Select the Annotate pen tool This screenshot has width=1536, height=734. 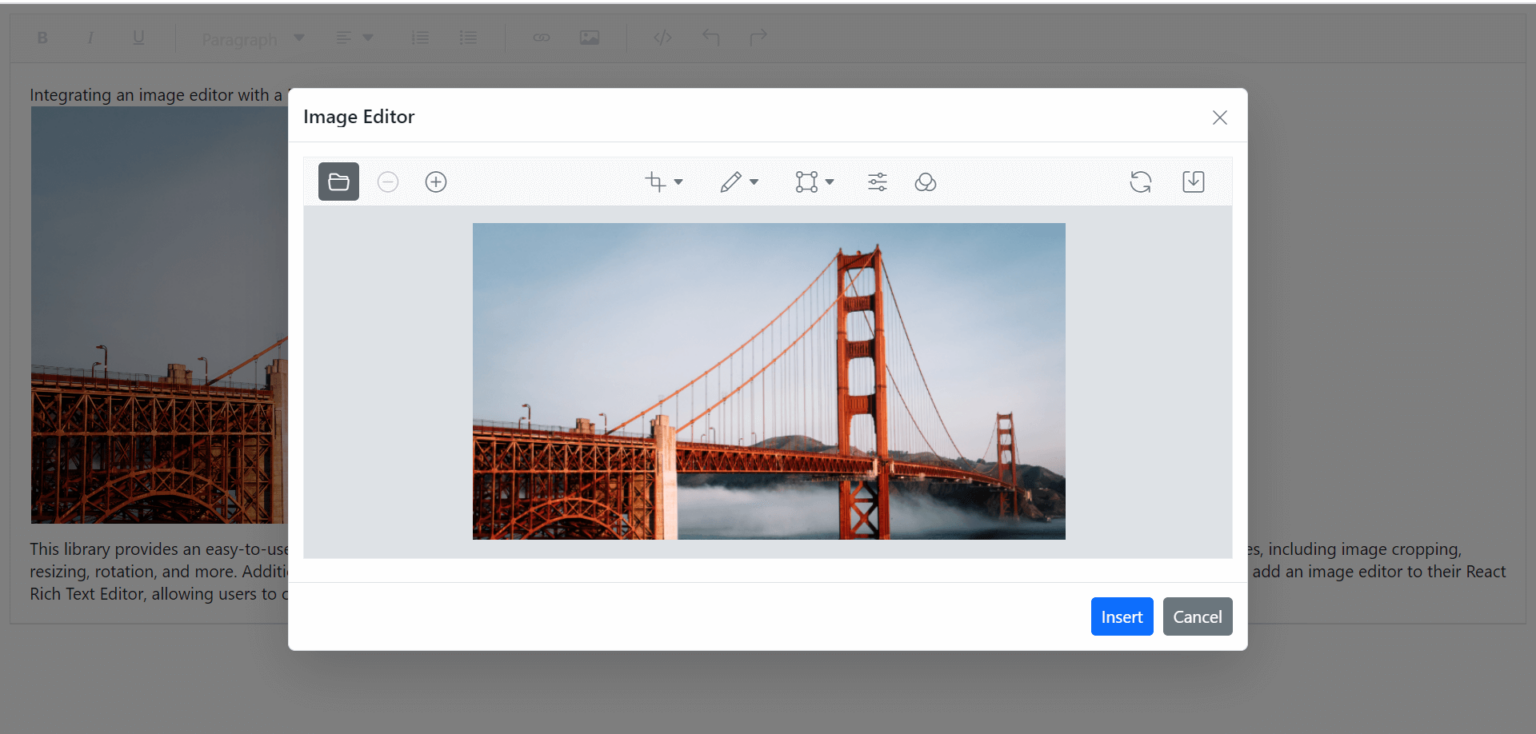click(x=732, y=181)
